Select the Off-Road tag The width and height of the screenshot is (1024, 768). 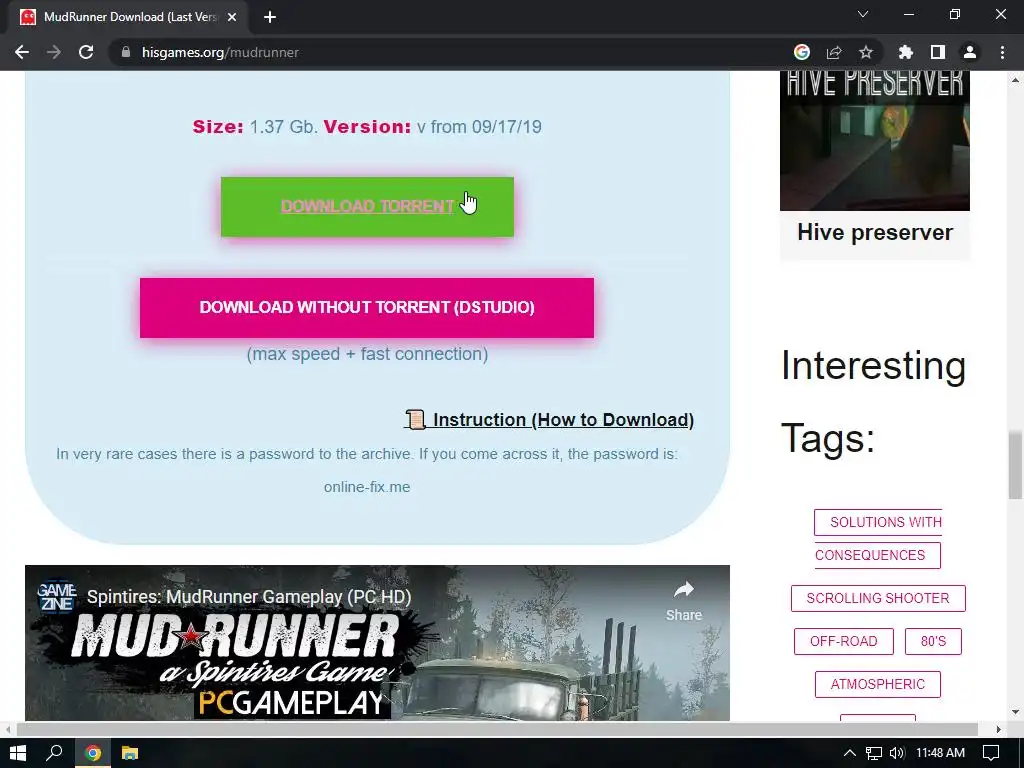coord(844,641)
